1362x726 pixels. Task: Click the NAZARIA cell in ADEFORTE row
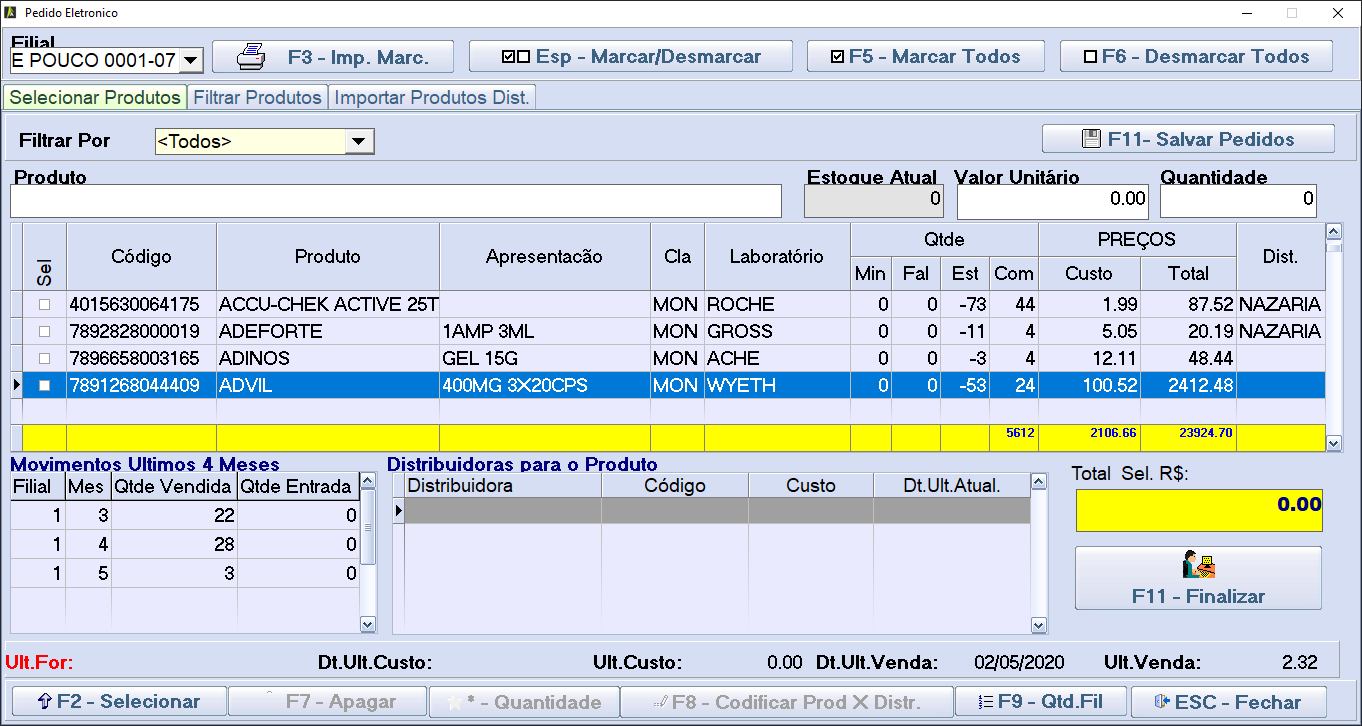click(x=1280, y=331)
